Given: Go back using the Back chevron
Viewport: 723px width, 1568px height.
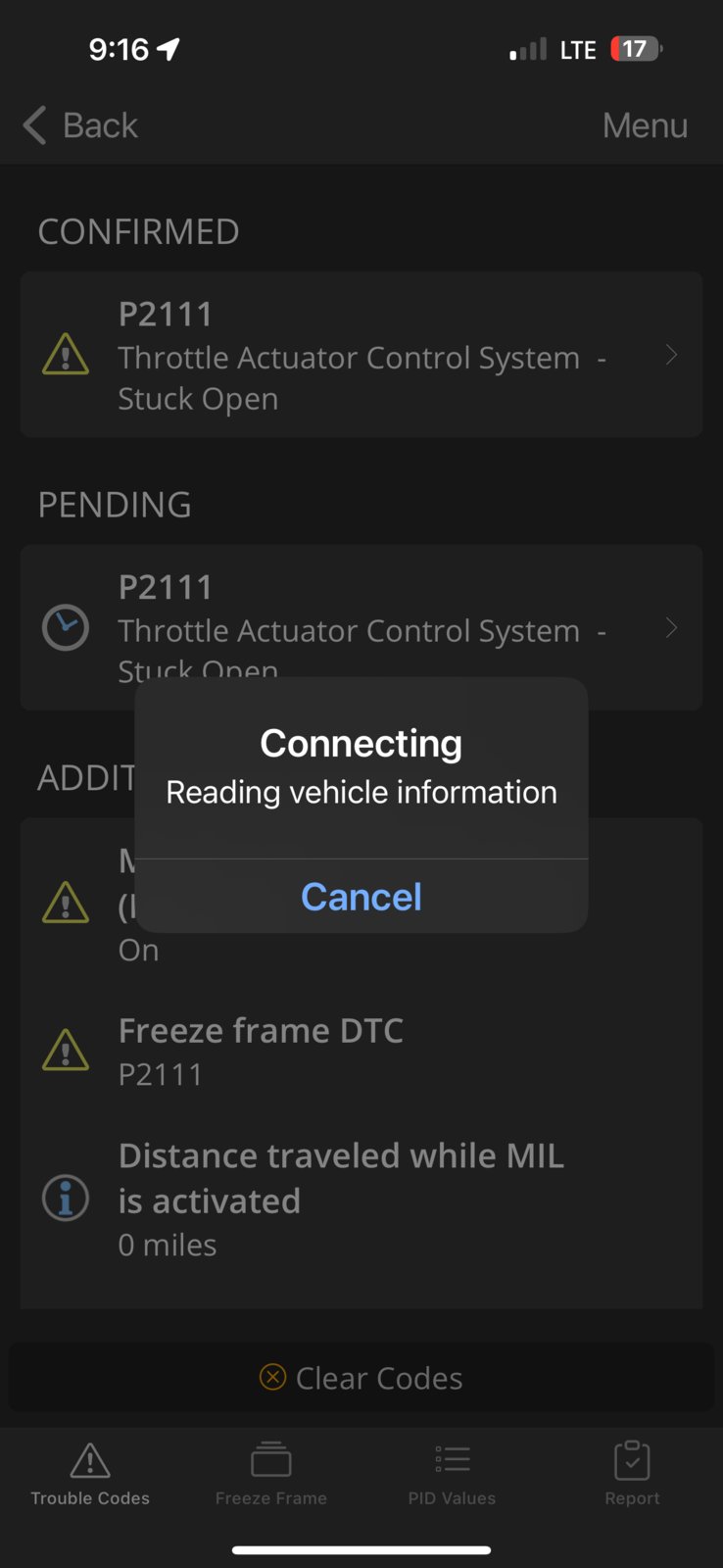Looking at the screenshot, I should pyautogui.click(x=35, y=125).
